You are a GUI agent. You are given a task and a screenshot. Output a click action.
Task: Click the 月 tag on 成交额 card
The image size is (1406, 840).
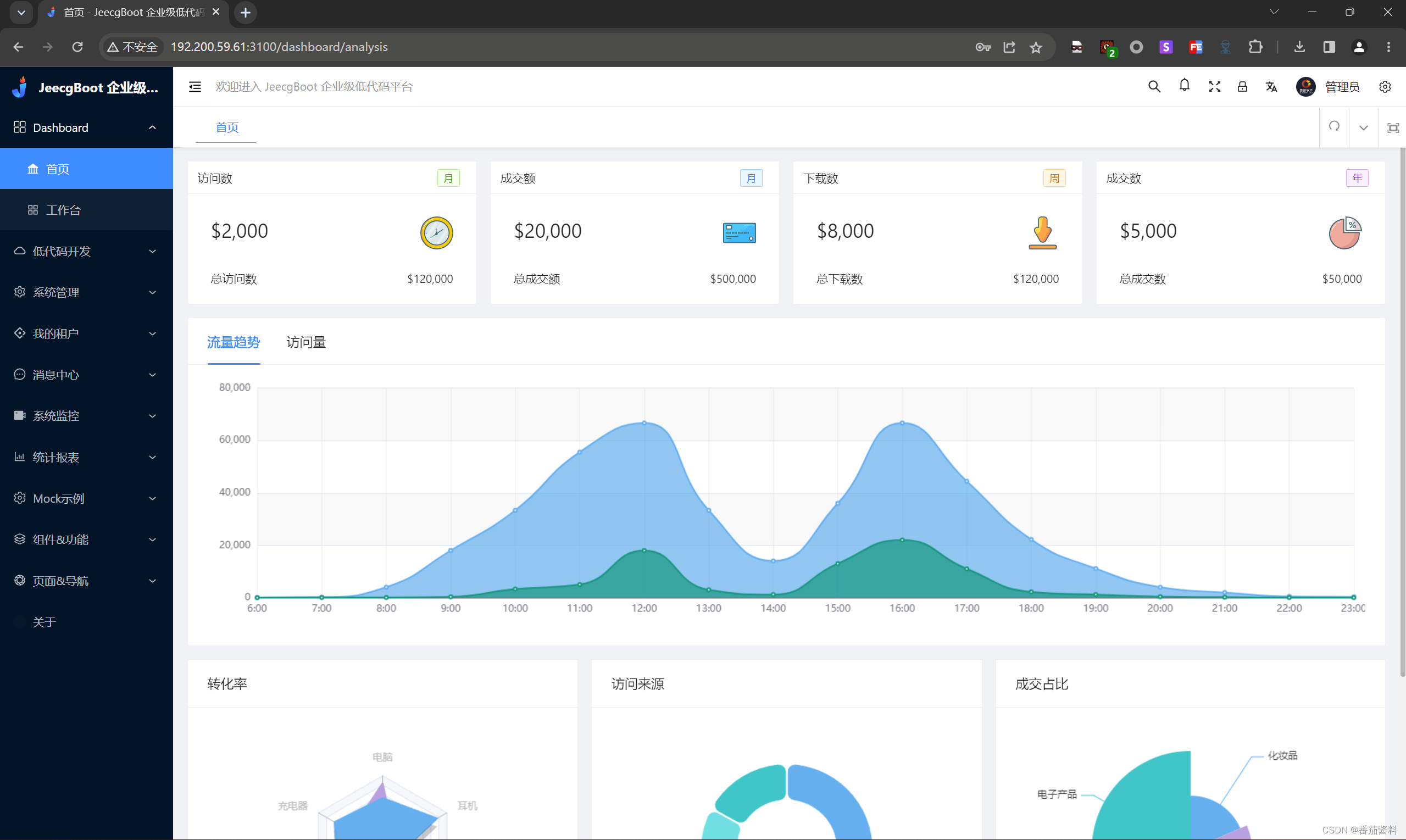(751, 179)
